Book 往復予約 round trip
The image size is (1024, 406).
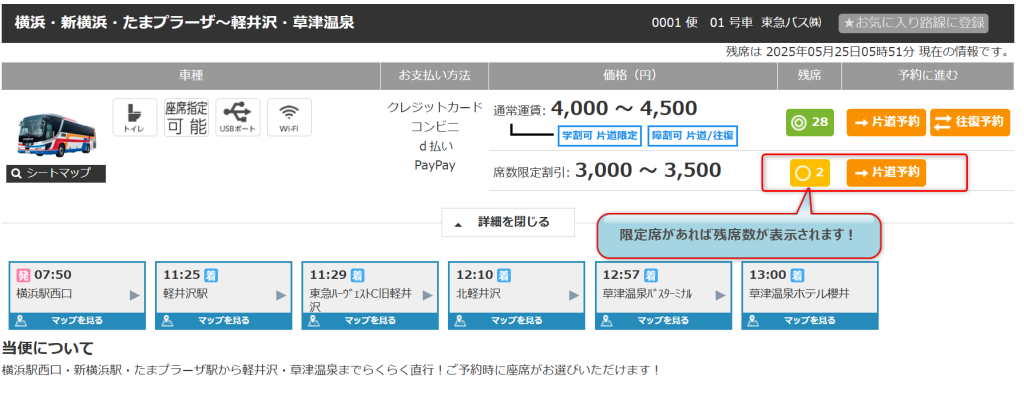969,122
